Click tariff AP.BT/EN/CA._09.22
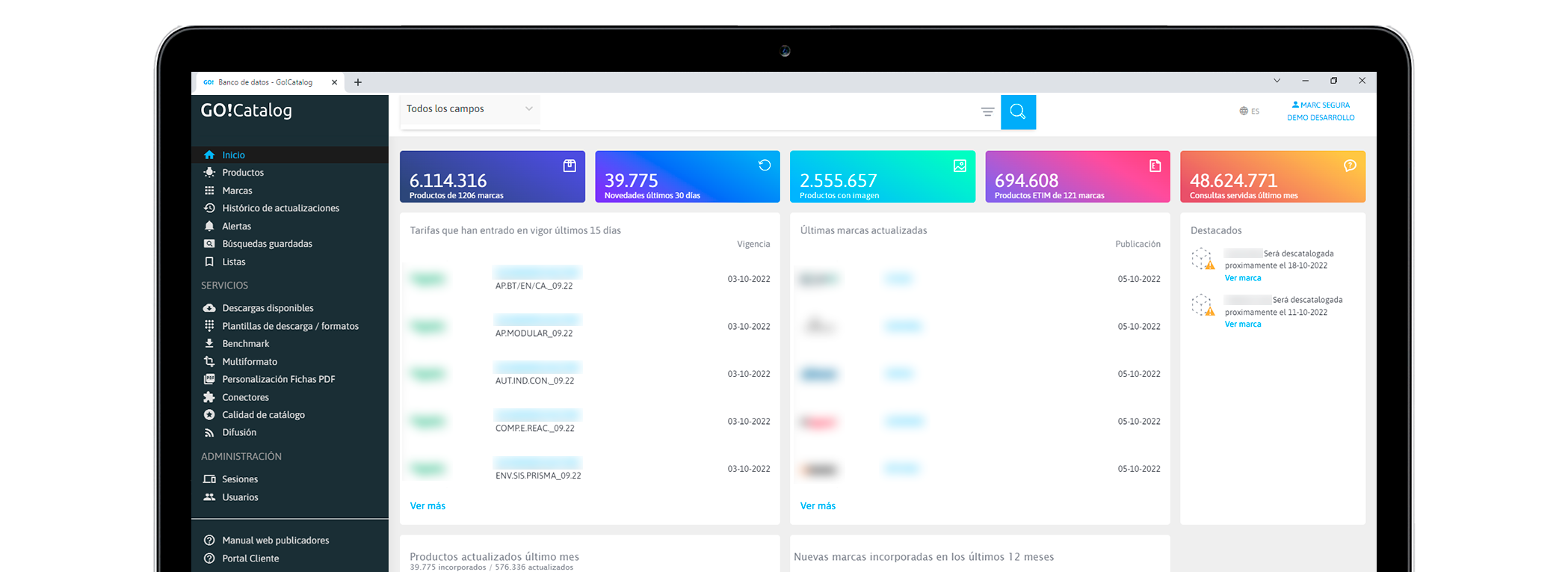This screenshot has height=572, width=1568. point(534,286)
